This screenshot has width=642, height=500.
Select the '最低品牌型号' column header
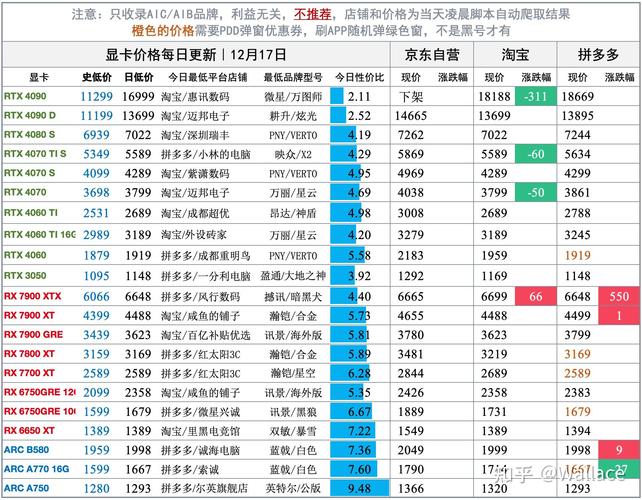pyautogui.click(x=293, y=77)
